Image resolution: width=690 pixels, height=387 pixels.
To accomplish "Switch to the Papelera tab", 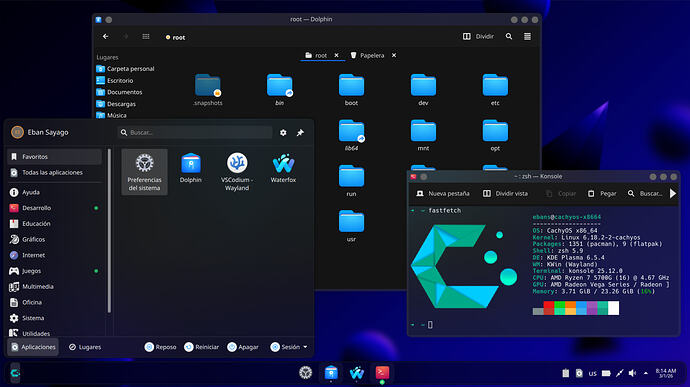I will click(x=367, y=55).
